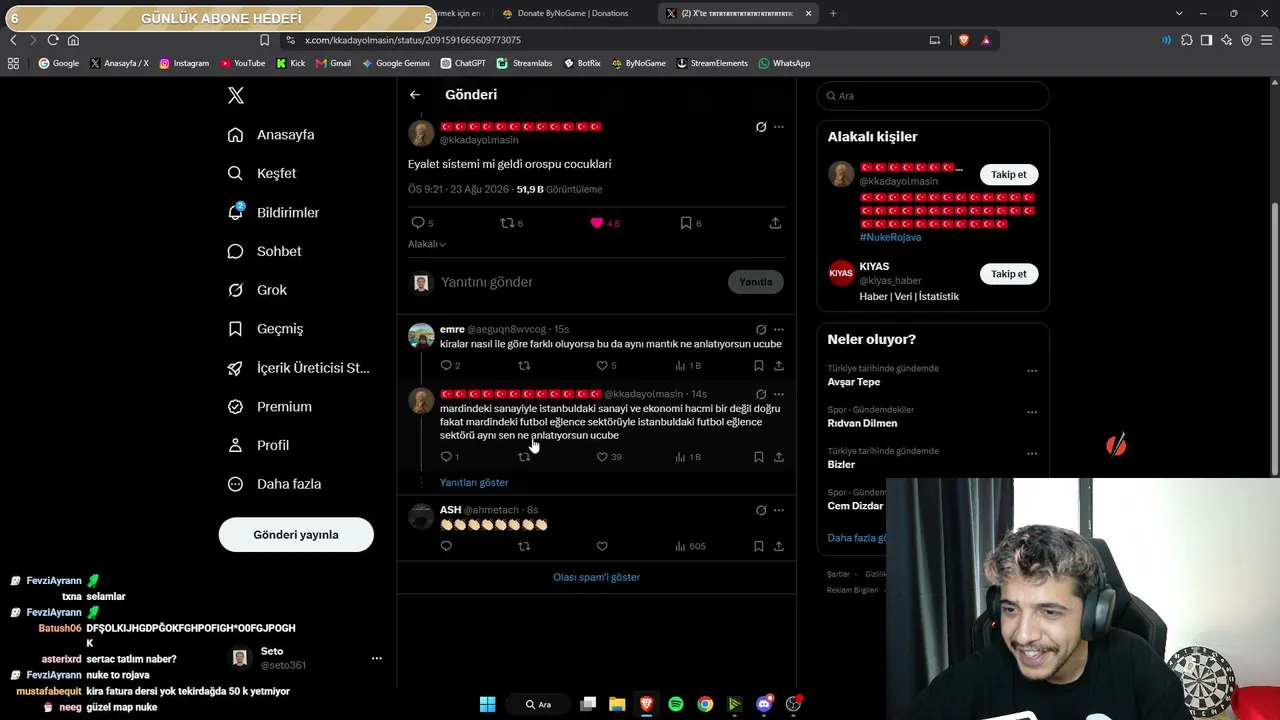
Task: Open Keşfet in the X sidebar
Action: (x=262, y=173)
